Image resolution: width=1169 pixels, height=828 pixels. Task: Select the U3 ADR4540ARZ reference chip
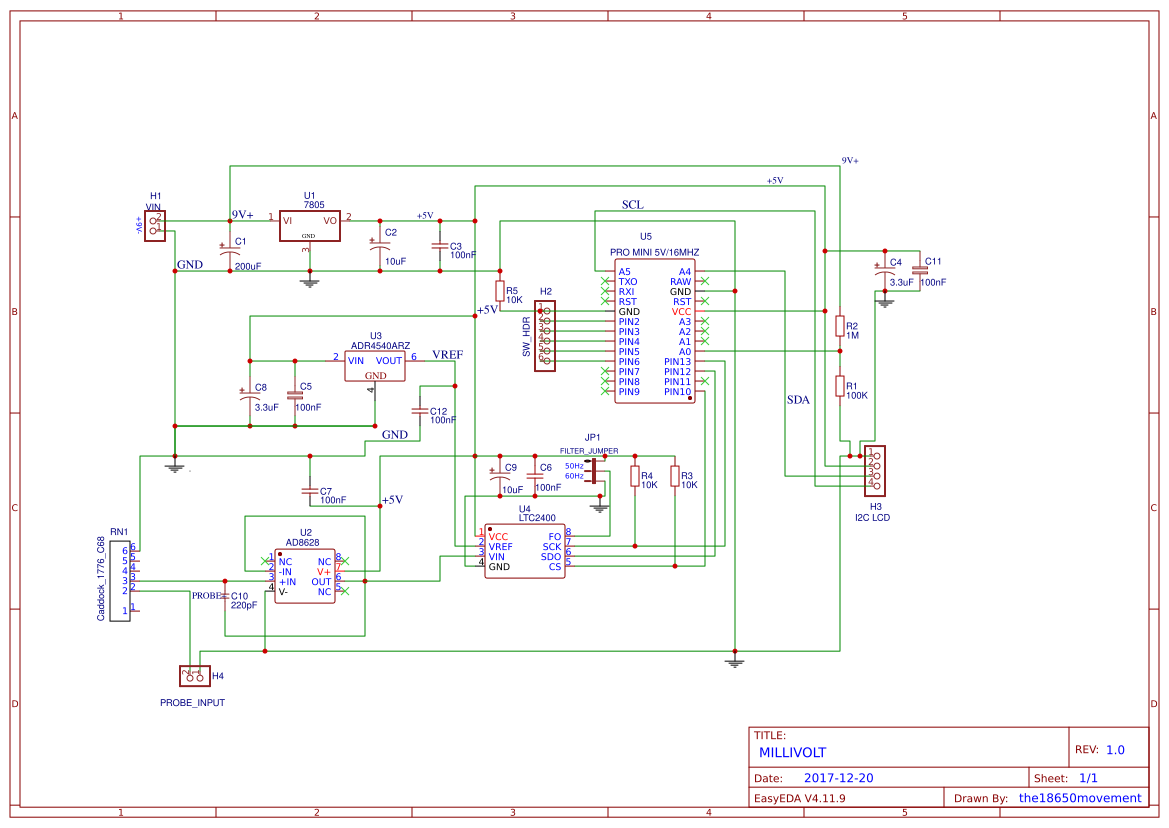(x=375, y=366)
